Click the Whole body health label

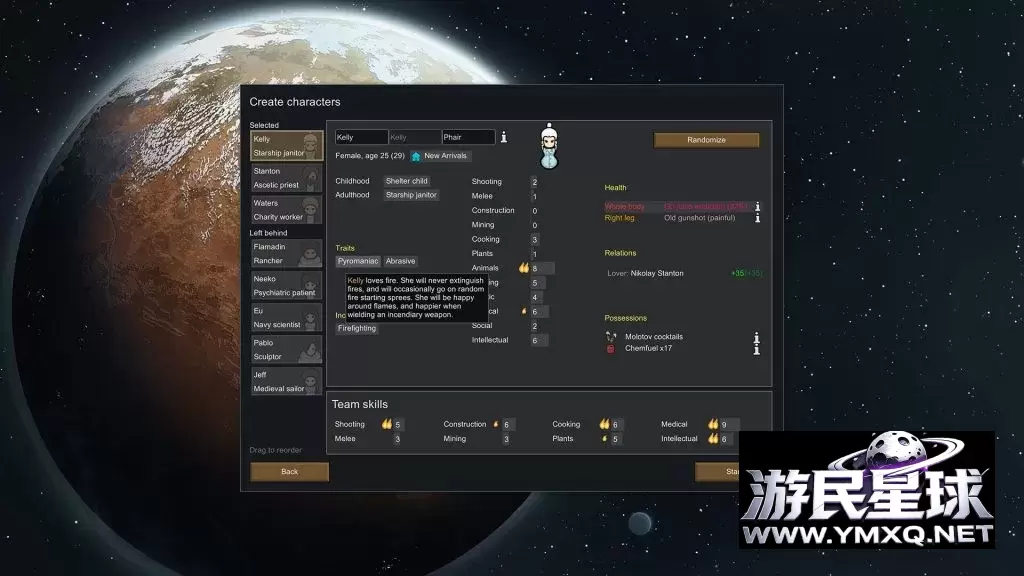point(624,206)
